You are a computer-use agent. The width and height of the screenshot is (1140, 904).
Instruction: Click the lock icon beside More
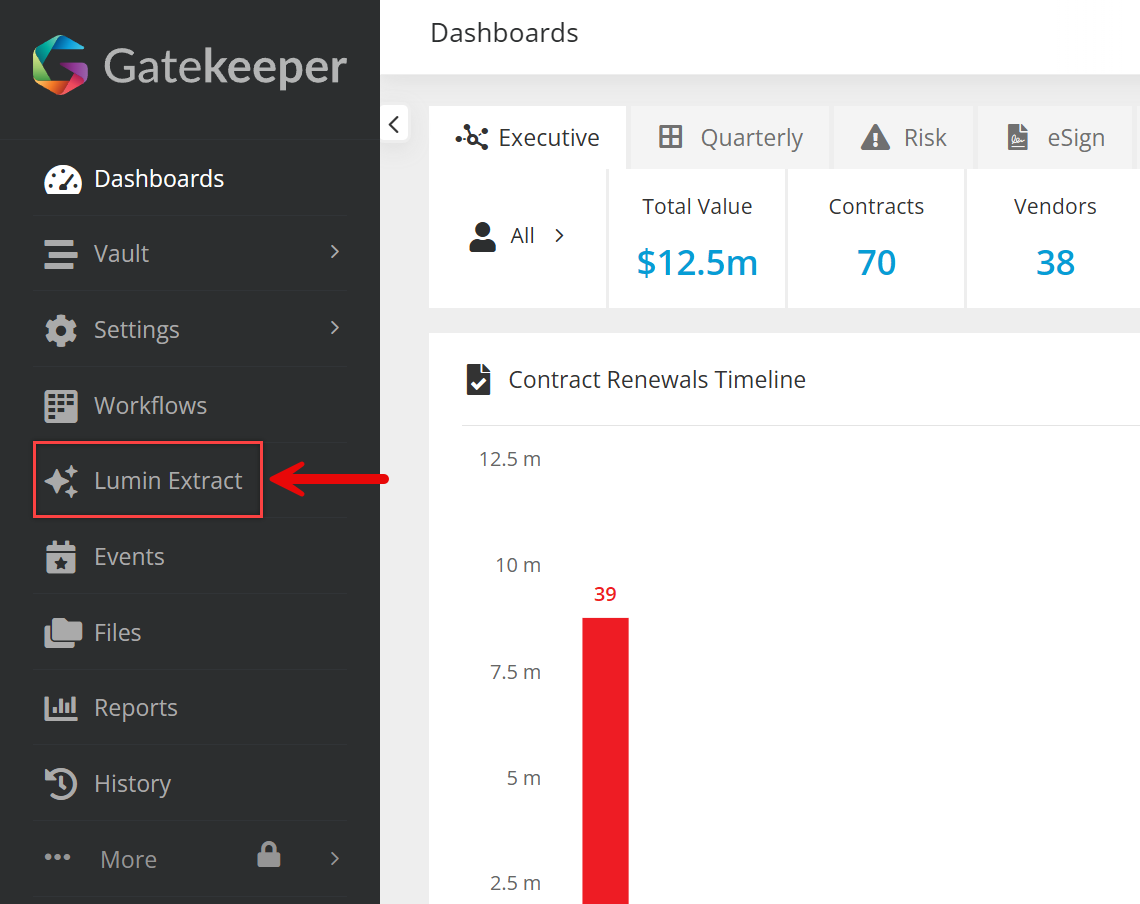coord(268,855)
